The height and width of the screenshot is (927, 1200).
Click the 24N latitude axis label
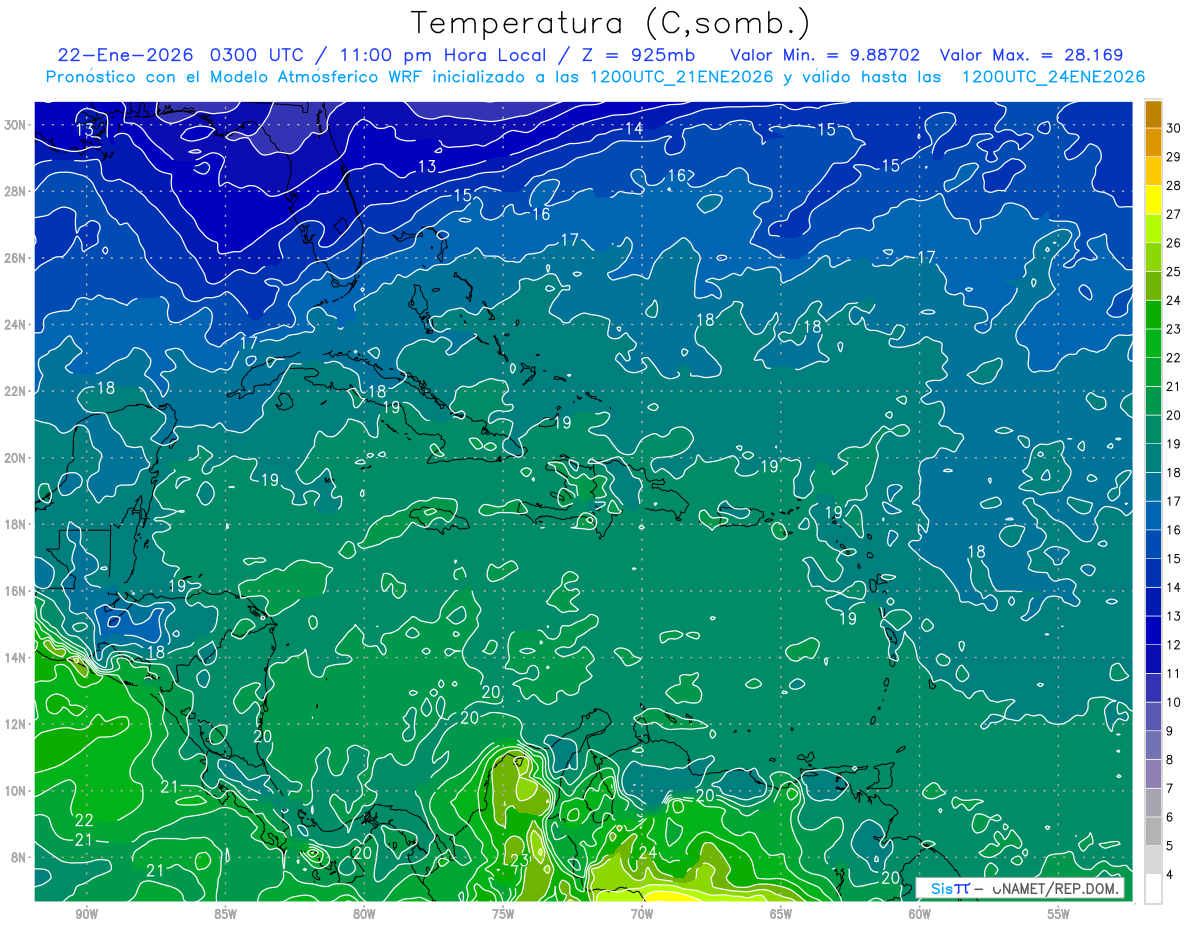pyautogui.click(x=16, y=325)
